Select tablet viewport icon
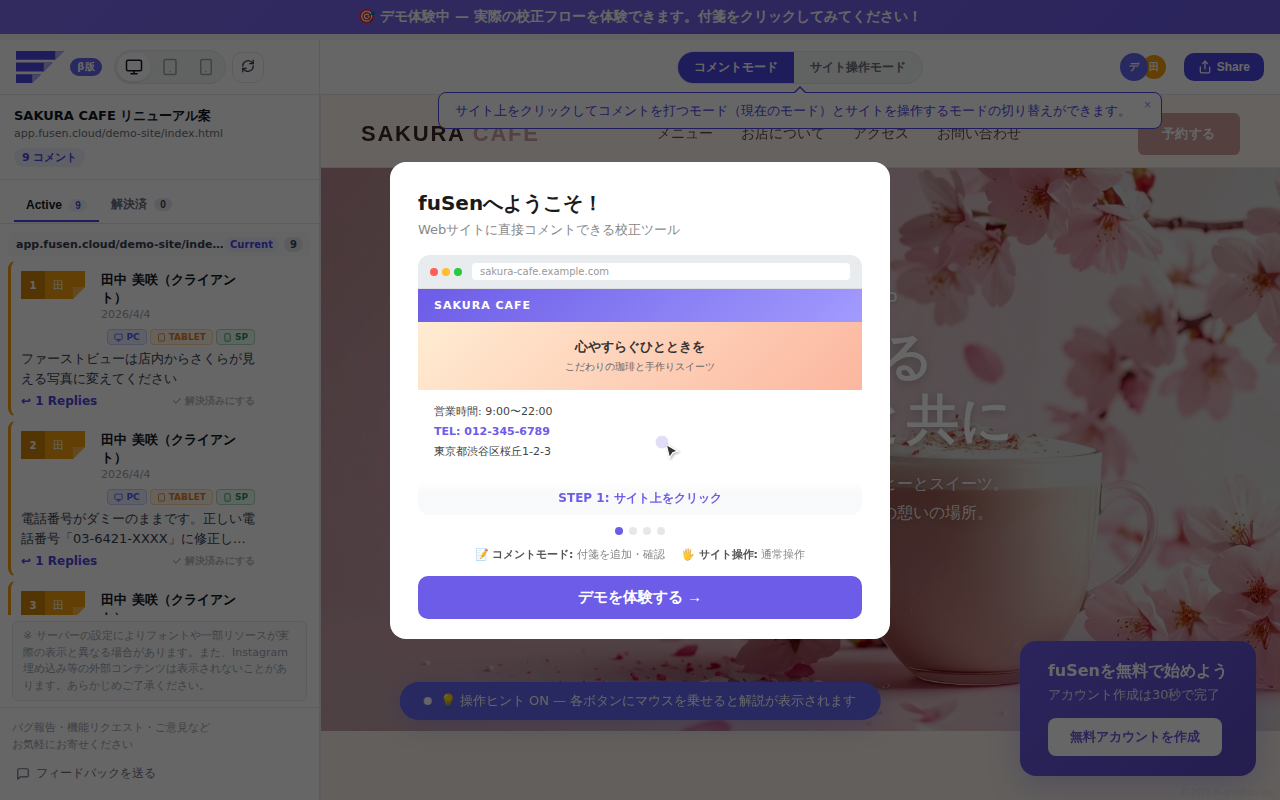Image resolution: width=1280 pixels, height=800 pixels. point(170,67)
